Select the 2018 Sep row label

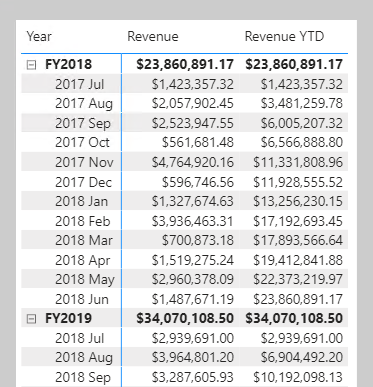[83, 378]
